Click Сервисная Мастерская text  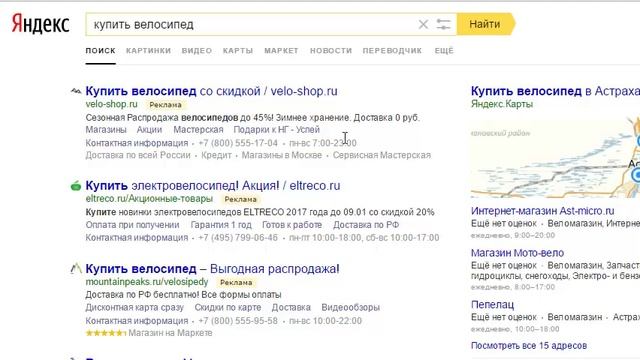[382, 156]
